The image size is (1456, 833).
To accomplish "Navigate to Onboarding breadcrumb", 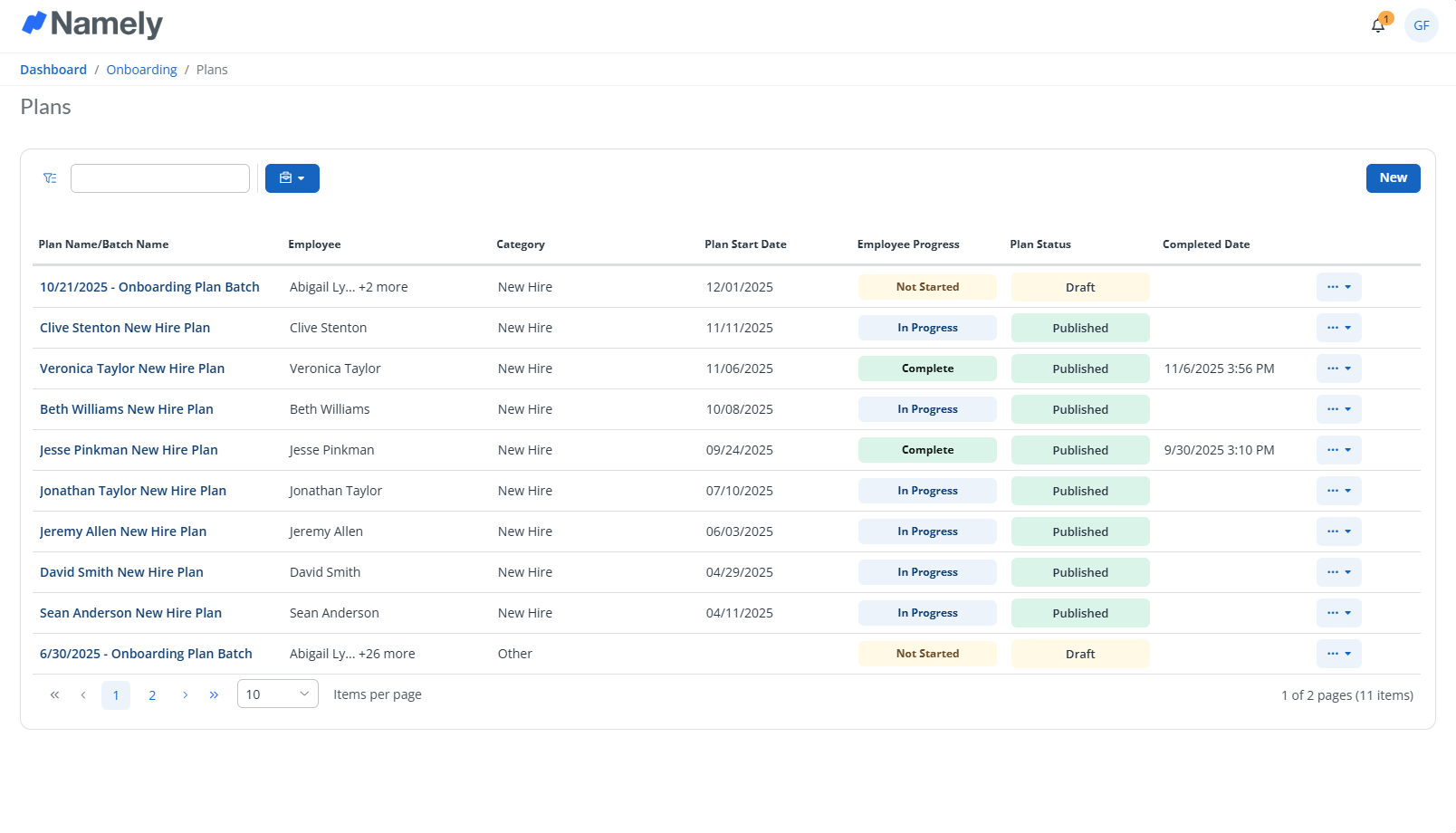I will pyautogui.click(x=141, y=70).
